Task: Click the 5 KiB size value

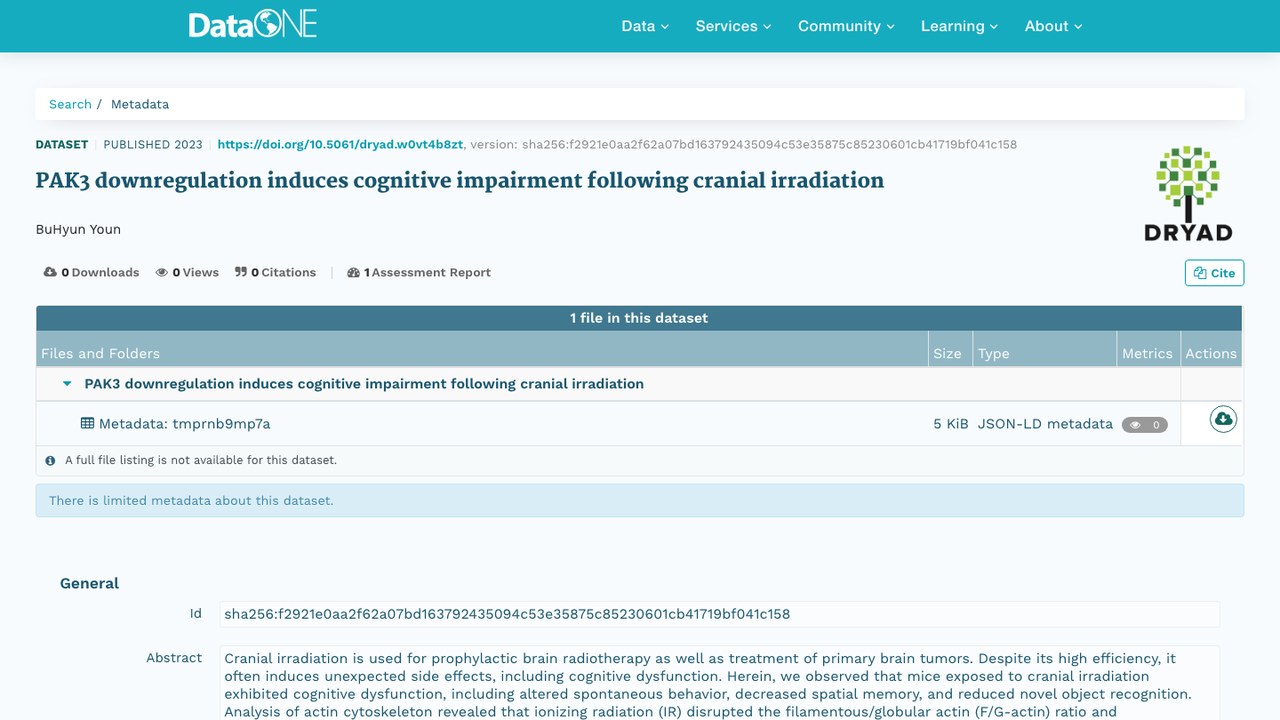Action: click(x=951, y=424)
